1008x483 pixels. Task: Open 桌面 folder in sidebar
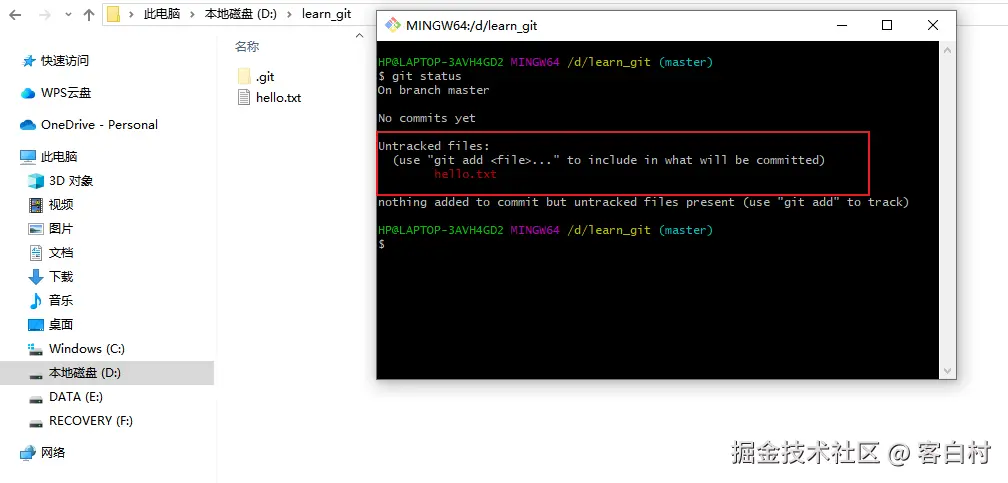[x=61, y=325]
